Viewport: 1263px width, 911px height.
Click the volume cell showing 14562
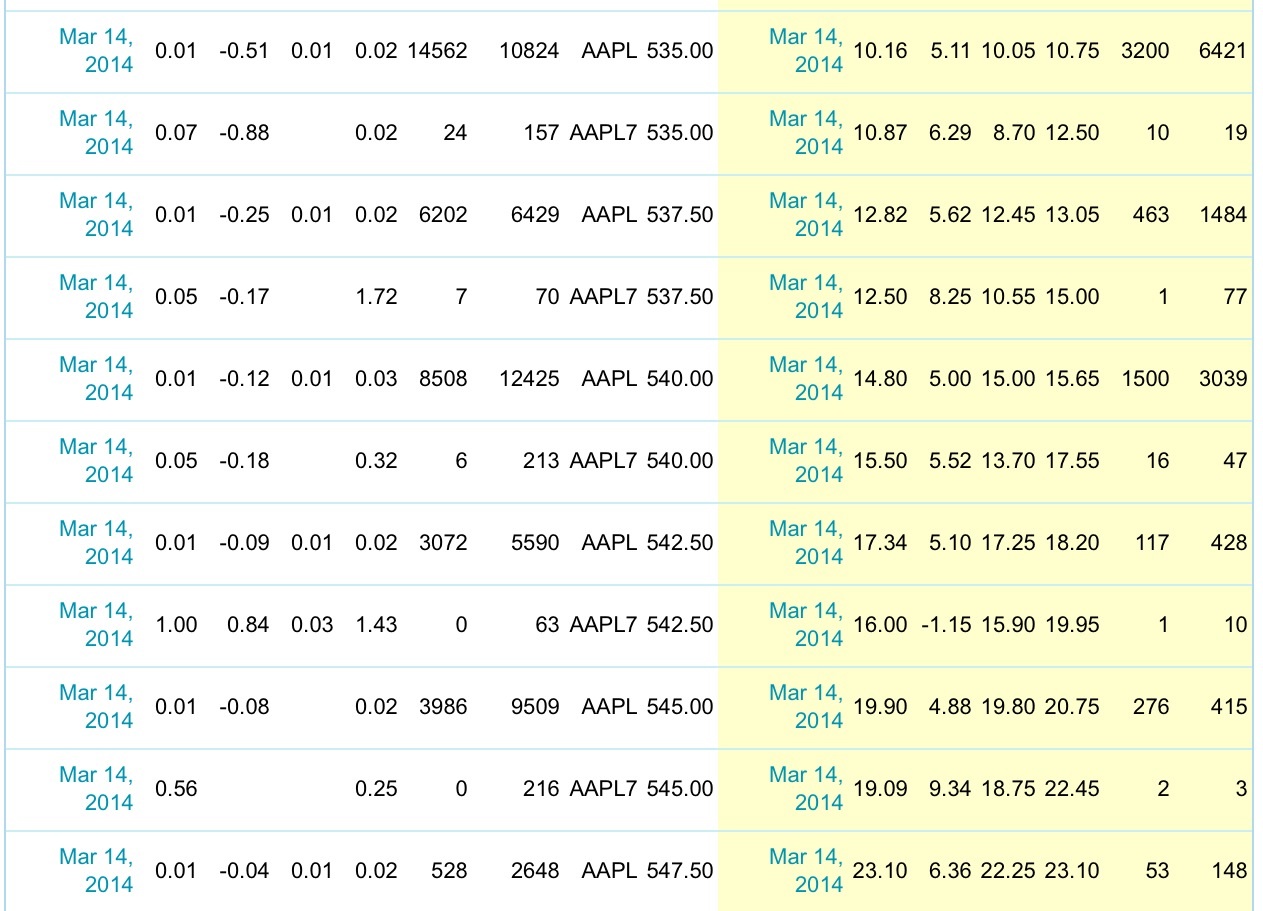pyautogui.click(x=438, y=51)
